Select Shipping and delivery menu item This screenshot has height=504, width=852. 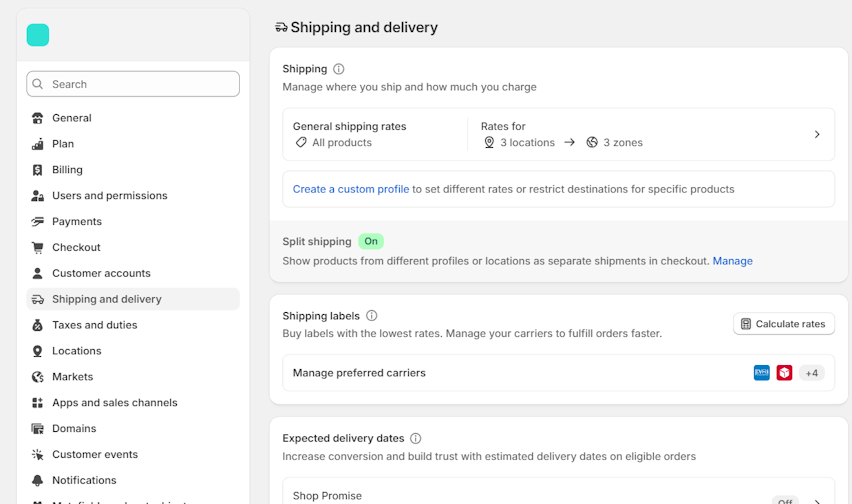tap(133, 299)
